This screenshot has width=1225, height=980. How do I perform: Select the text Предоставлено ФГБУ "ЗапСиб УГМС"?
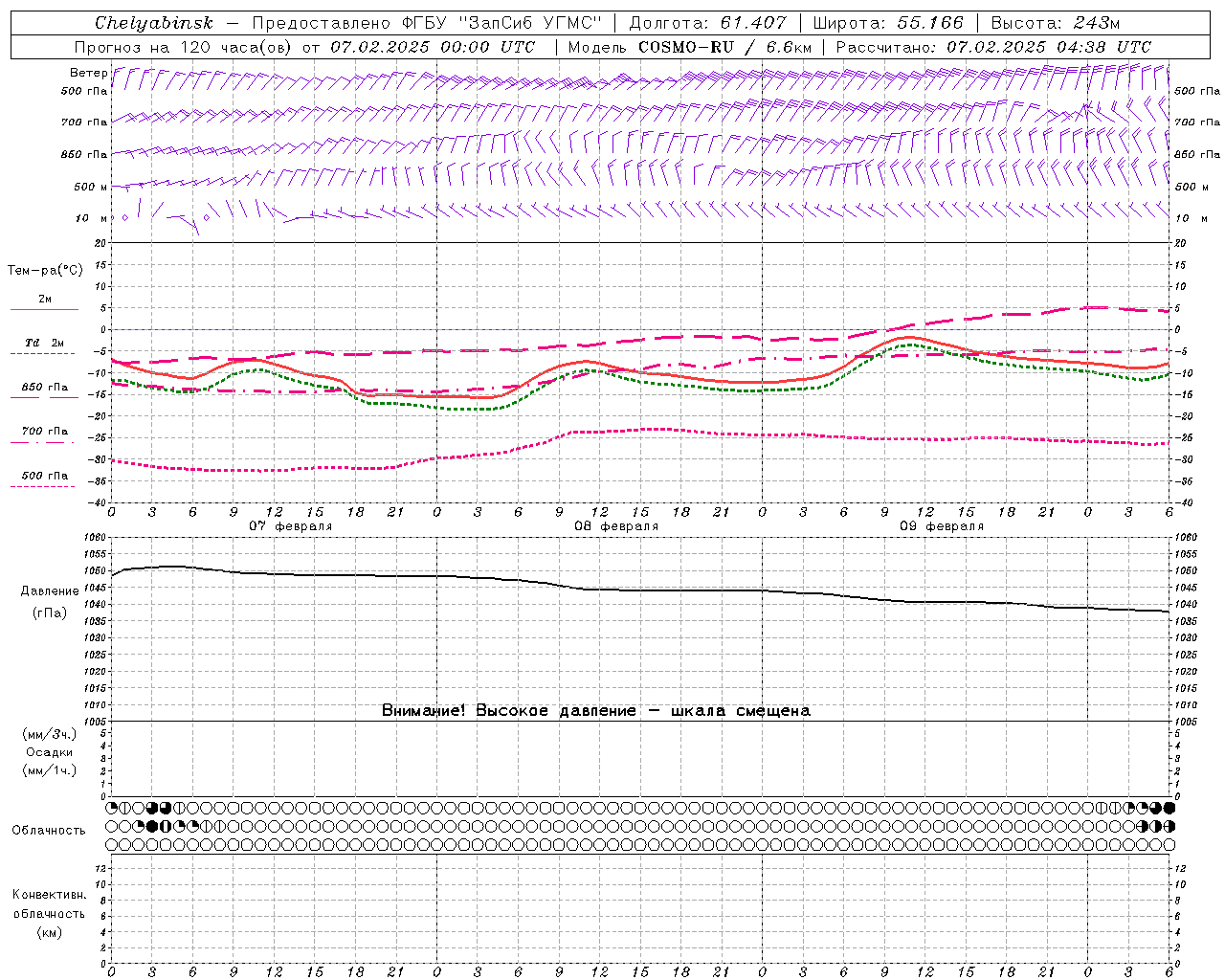(x=427, y=23)
